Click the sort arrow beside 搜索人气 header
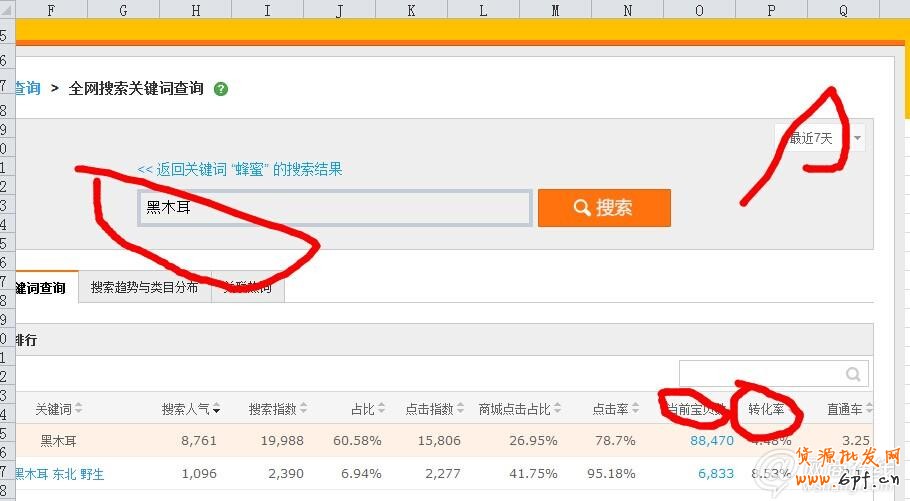 217,409
